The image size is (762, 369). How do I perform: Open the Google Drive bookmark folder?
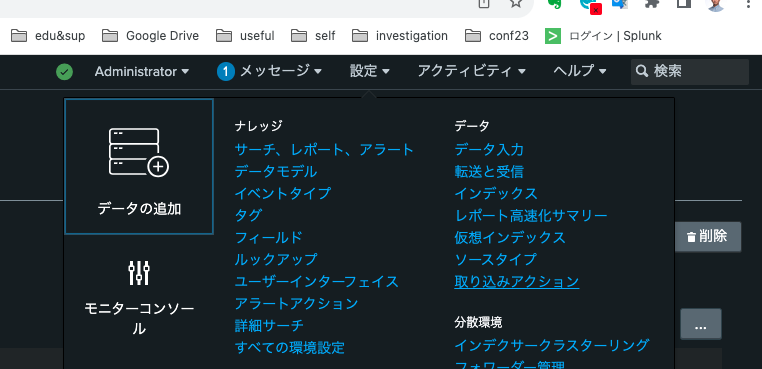150,35
